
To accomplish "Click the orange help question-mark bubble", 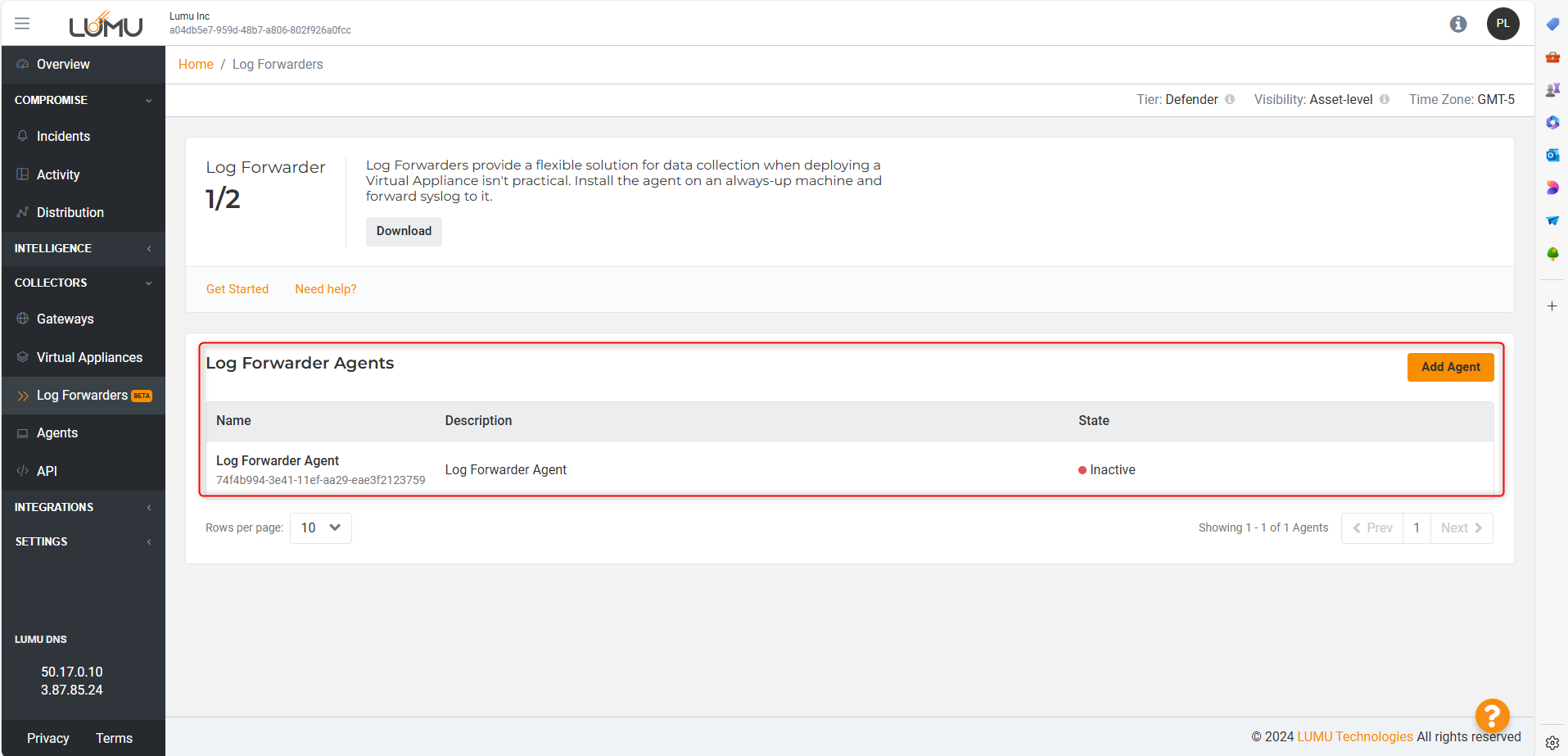I will coord(1492,715).
